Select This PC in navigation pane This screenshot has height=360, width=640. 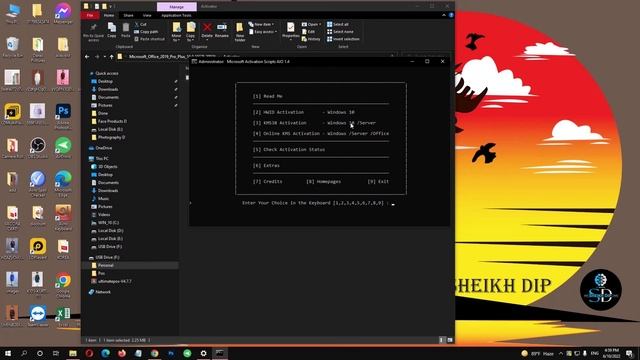coord(102,159)
